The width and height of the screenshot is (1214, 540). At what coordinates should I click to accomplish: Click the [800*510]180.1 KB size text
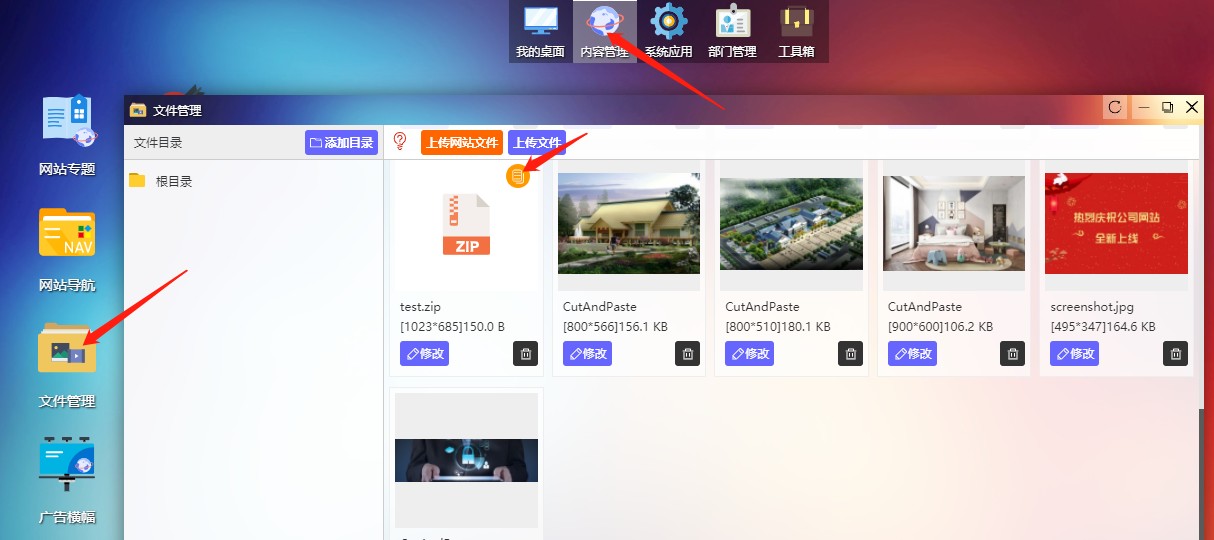778,327
